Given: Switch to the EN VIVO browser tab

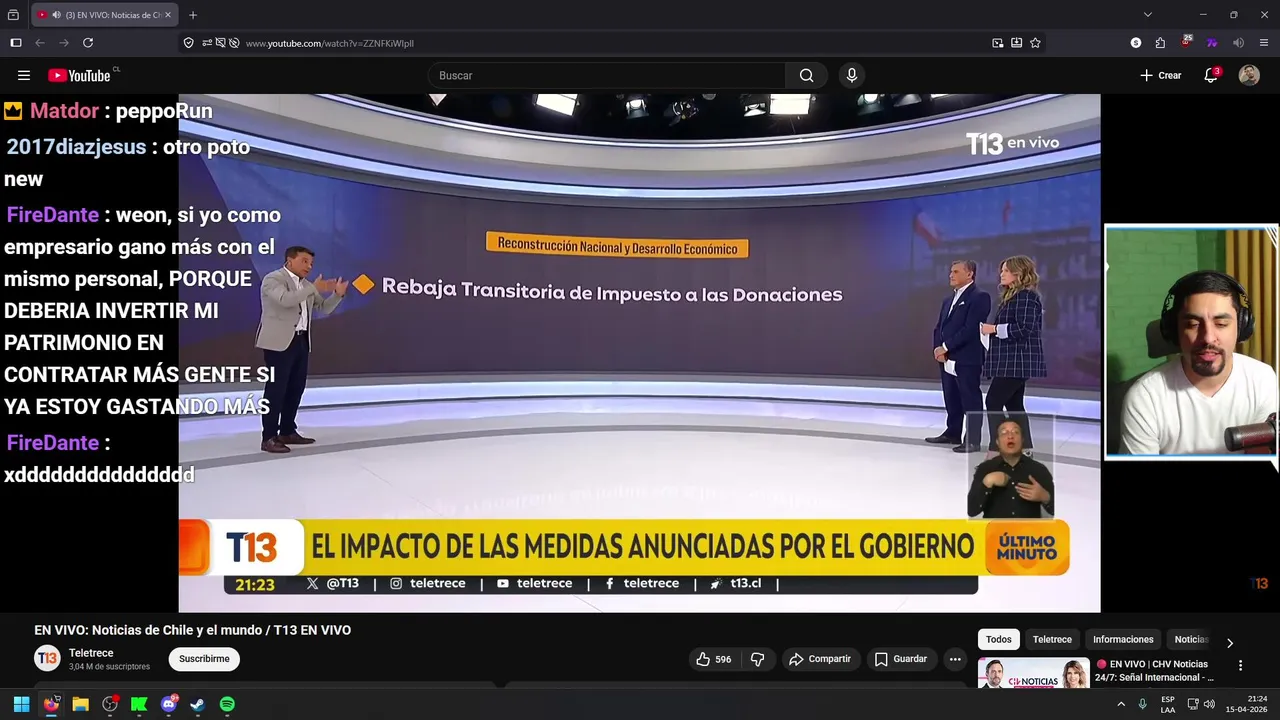Looking at the screenshot, I should click(x=105, y=15).
